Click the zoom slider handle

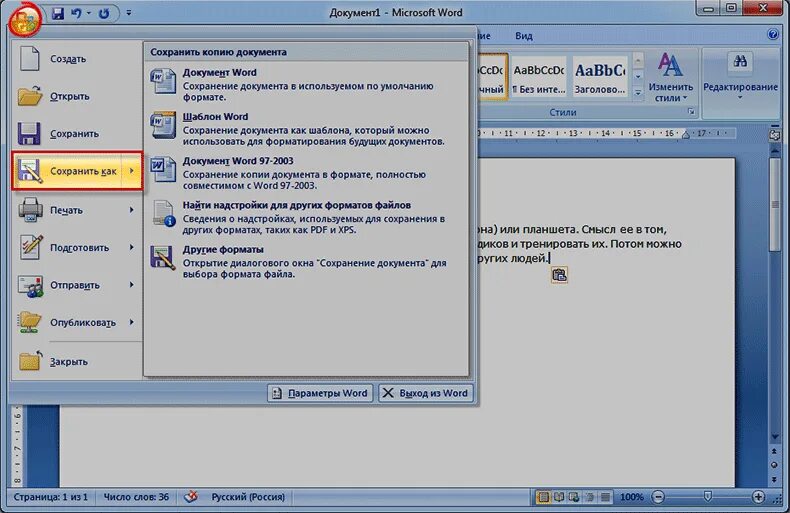click(708, 497)
